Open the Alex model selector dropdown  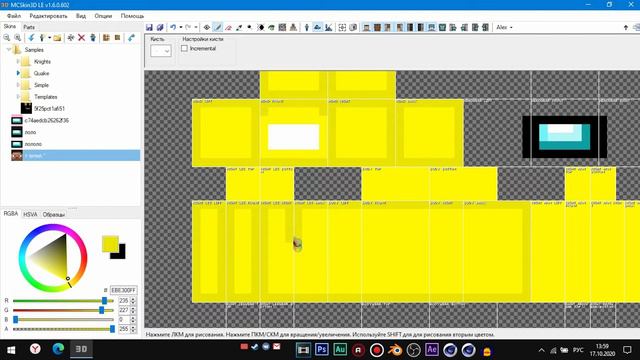point(504,27)
